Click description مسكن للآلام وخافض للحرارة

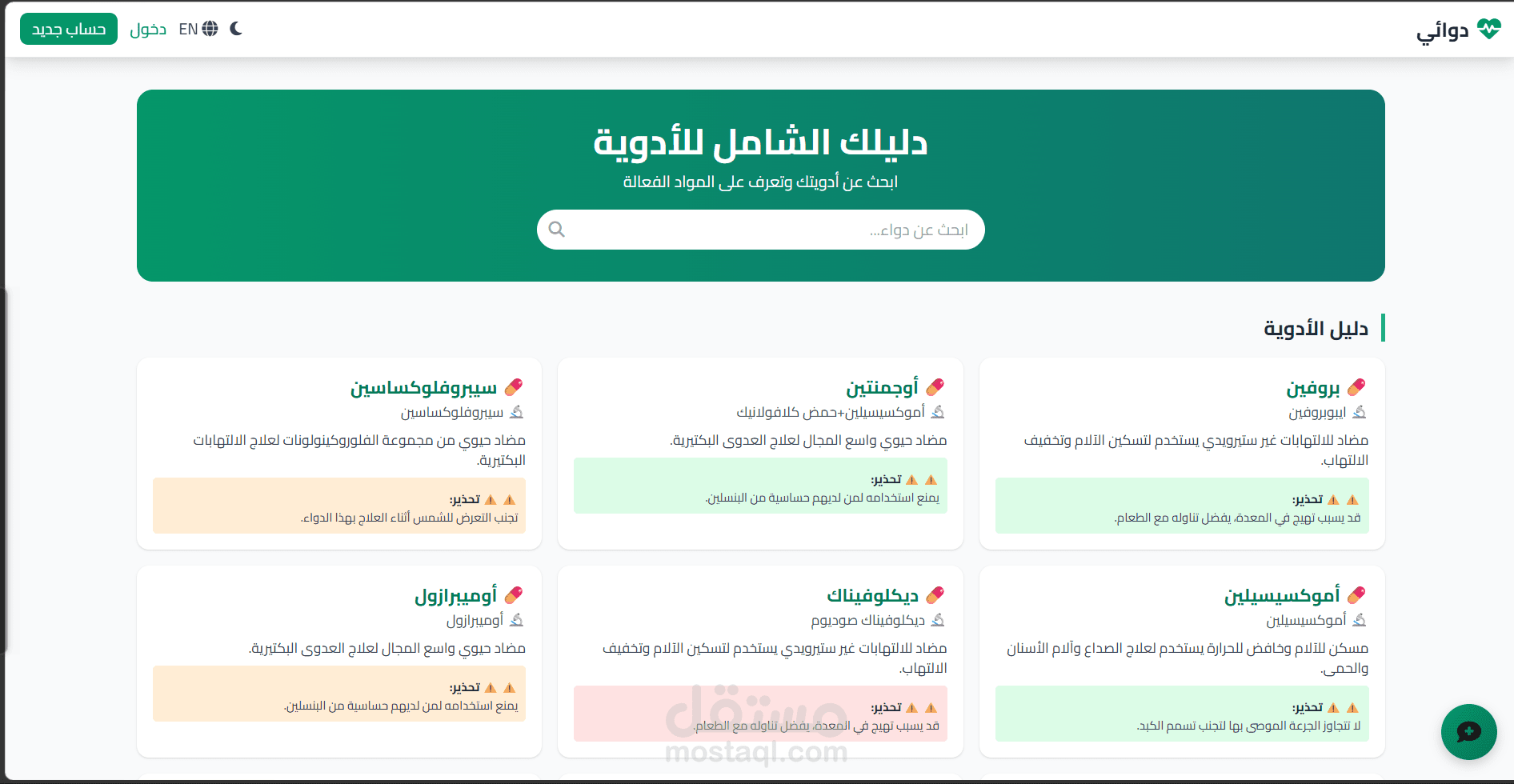coord(1188,658)
